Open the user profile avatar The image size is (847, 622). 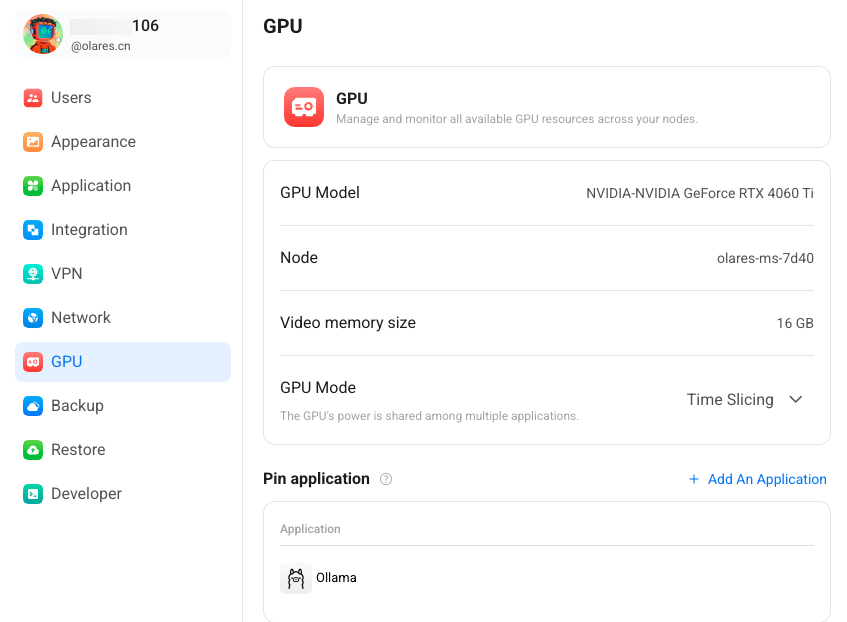(x=43, y=34)
